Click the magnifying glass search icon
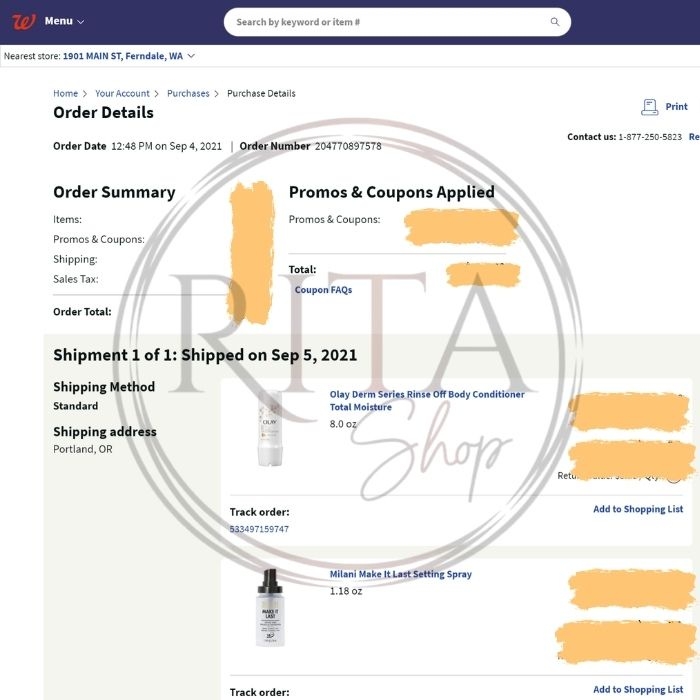 (554, 22)
